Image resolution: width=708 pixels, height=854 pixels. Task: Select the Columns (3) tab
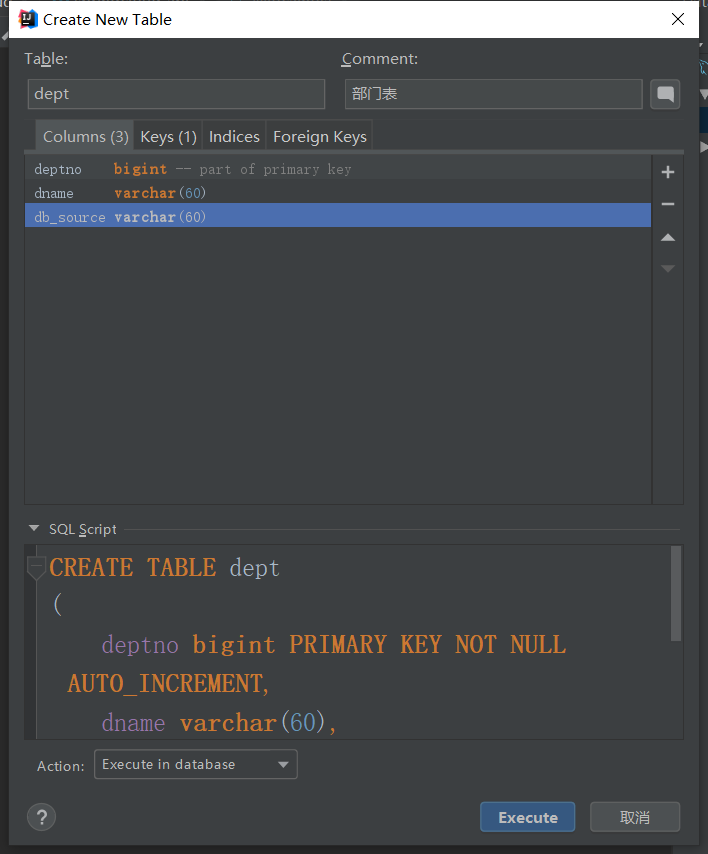click(85, 137)
